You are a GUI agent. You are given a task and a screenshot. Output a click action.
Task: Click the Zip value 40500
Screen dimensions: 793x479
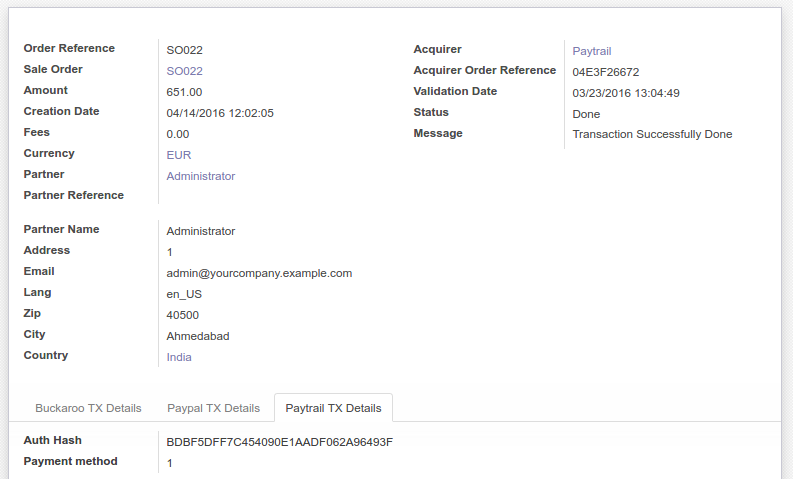coord(183,316)
